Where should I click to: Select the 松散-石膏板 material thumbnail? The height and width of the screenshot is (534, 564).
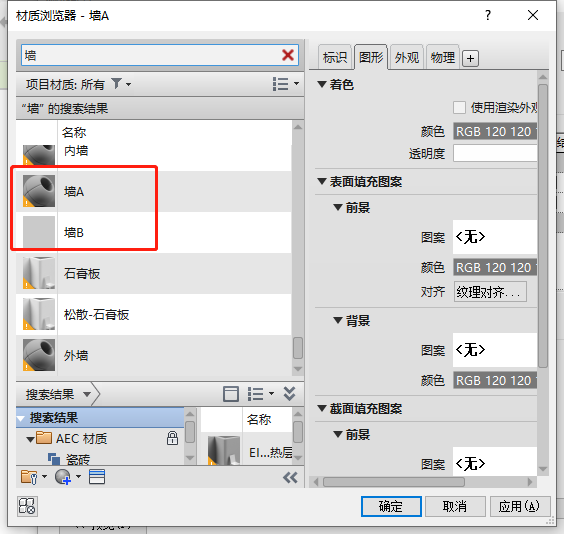39,314
